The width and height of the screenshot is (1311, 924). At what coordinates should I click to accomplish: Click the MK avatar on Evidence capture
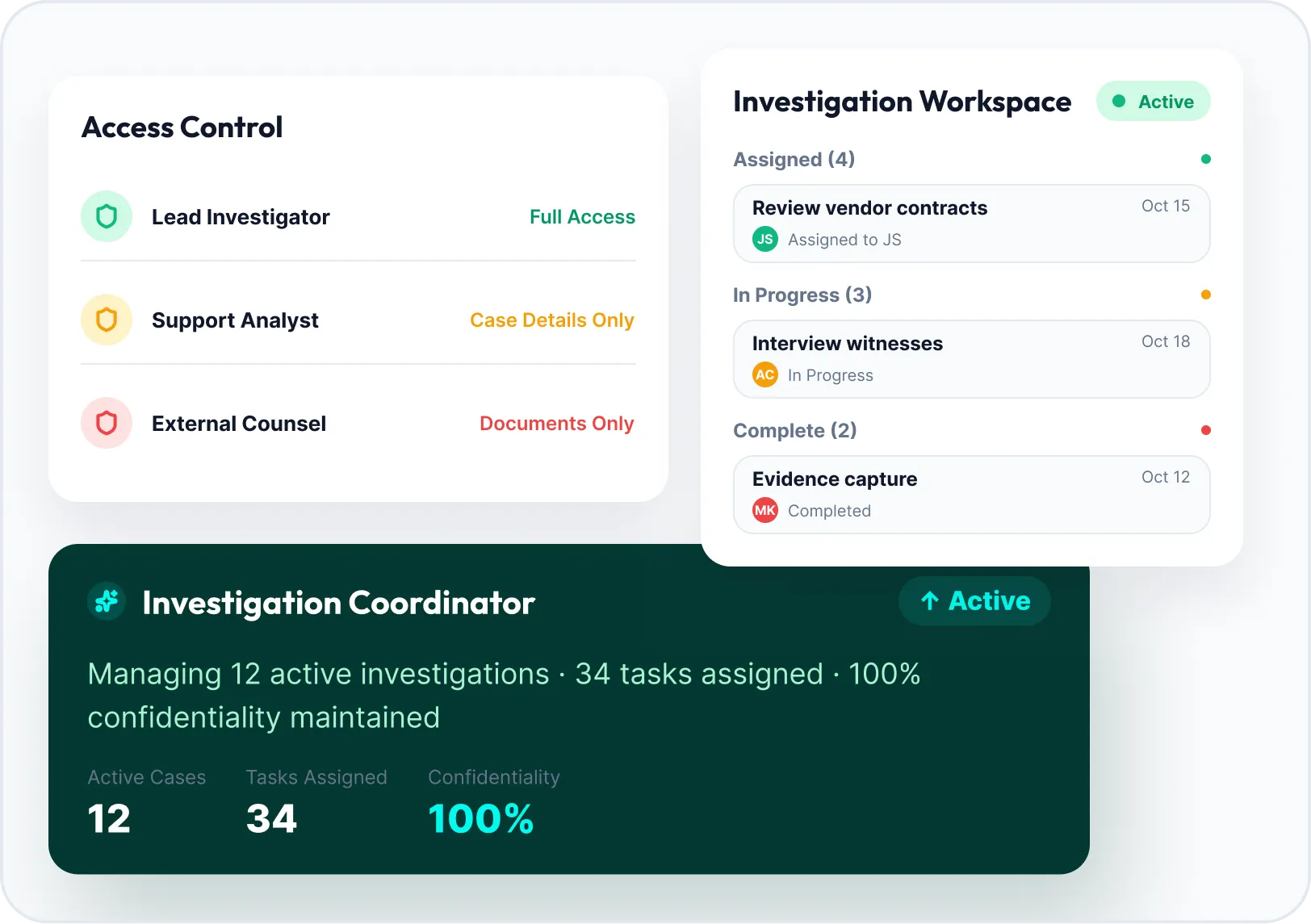point(765,510)
